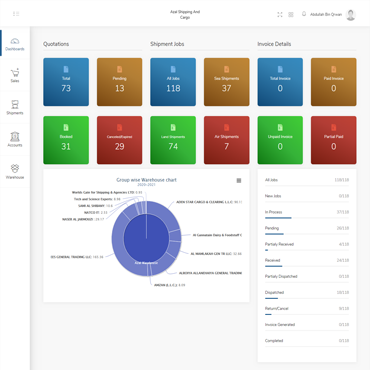Click document icon on Paid Invoice card
Screen dimensions: 370x370
pos(334,69)
